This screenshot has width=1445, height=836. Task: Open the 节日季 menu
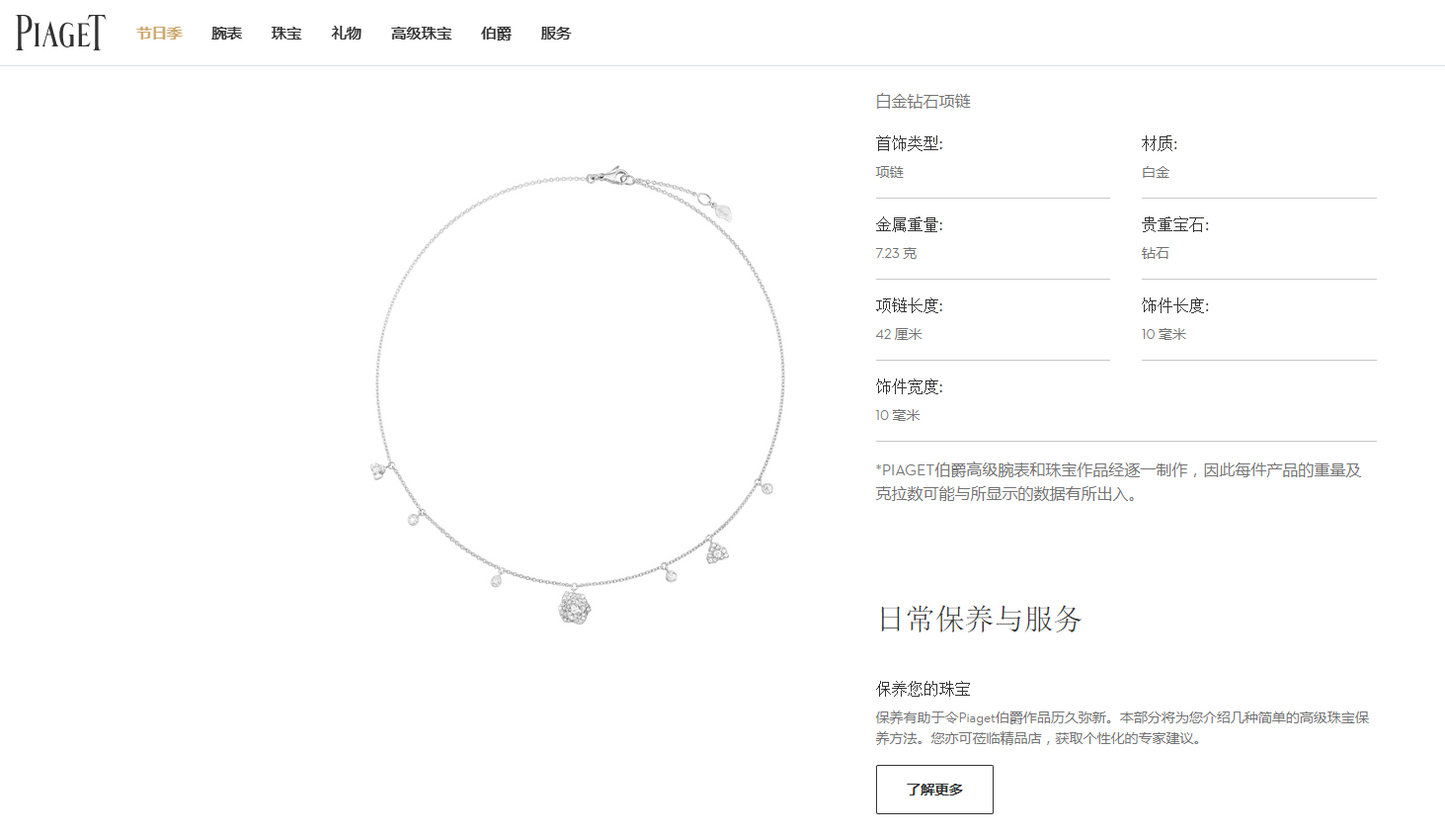point(159,34)
